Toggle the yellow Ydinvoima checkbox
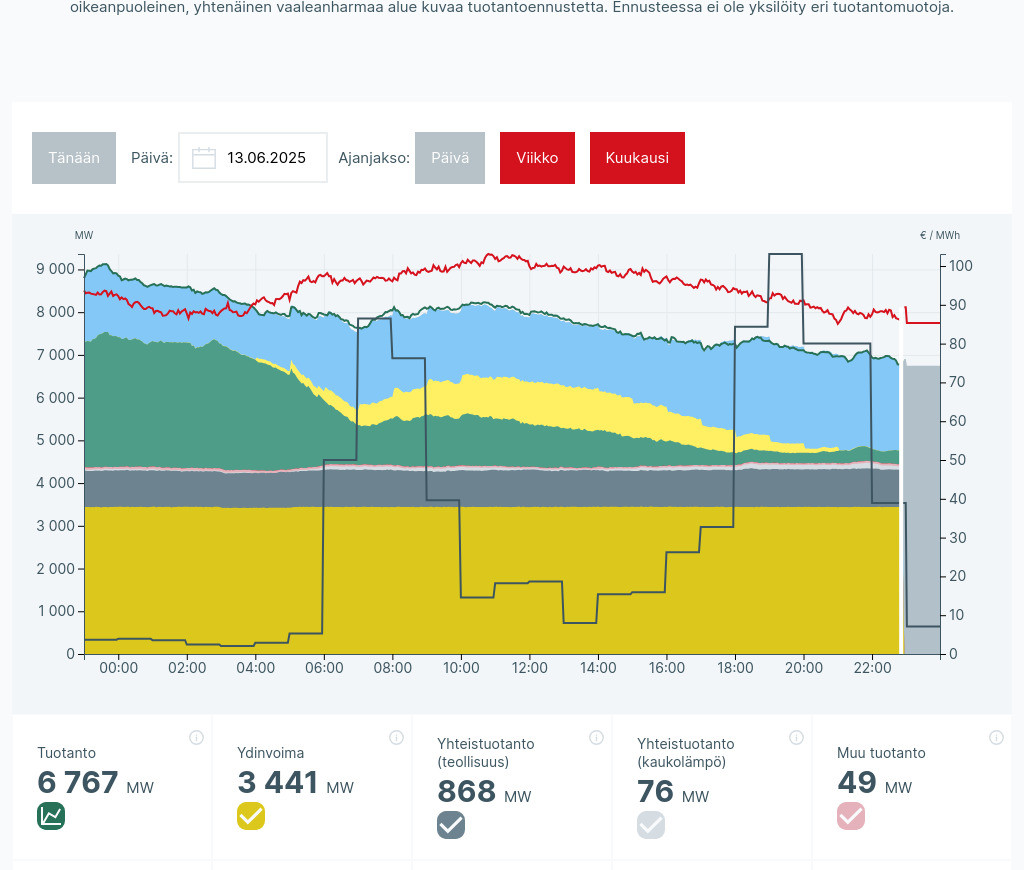This screenshot has height=870, width=1024. tap(251, 816)
